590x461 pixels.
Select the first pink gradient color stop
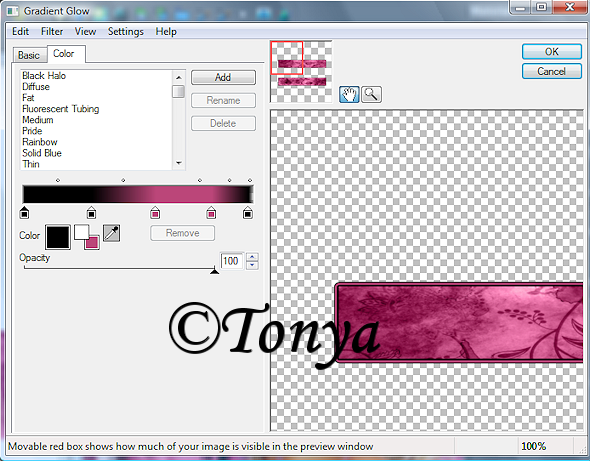[155, 212]
